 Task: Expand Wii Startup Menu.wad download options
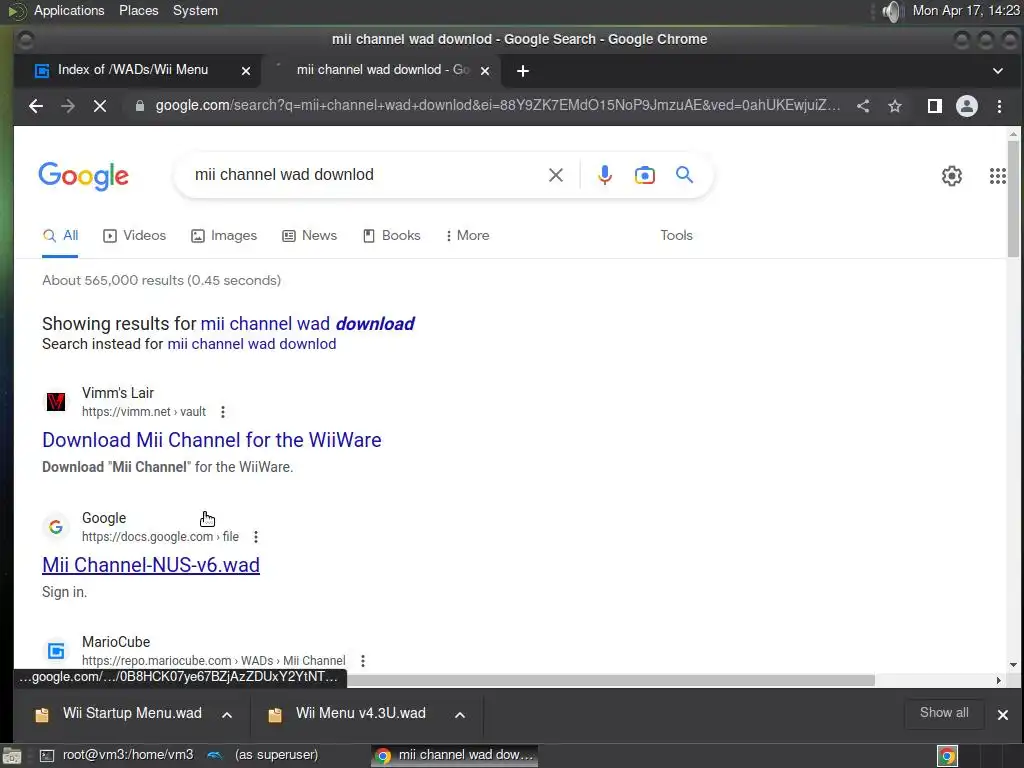click(x=227, y=715)
